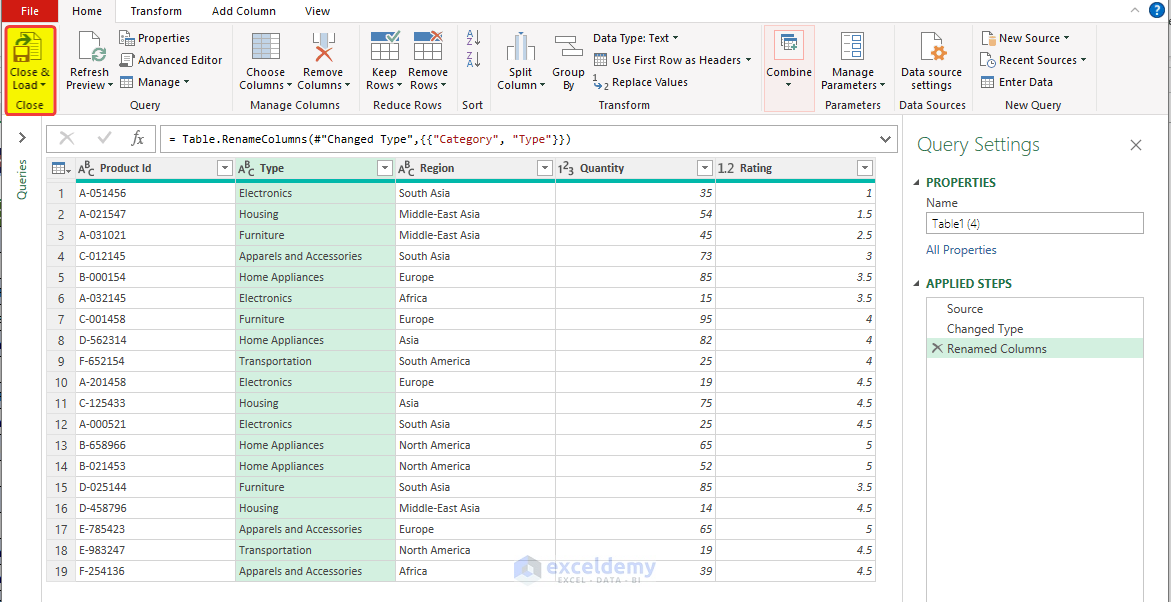Click the Group By icon
The width and height of the screenshot is (1171, 602).
[x=568, y=48]
